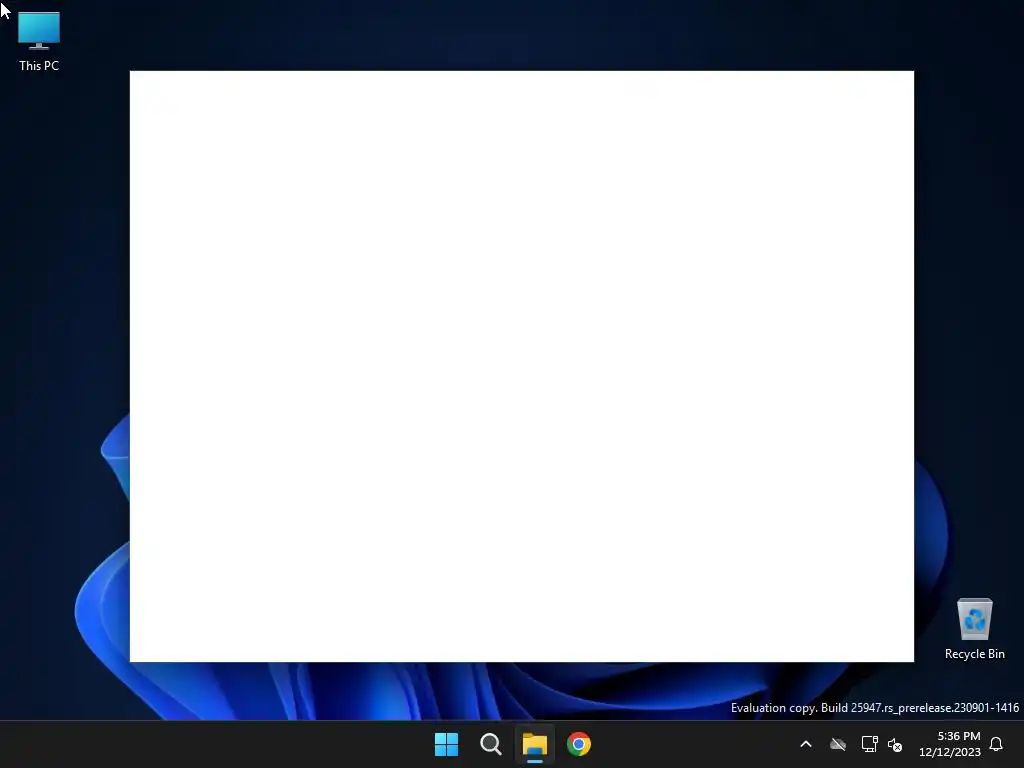Open File Explorer from the taskbar
This screenshot has height=768, width=1024.
click(534, 744)
